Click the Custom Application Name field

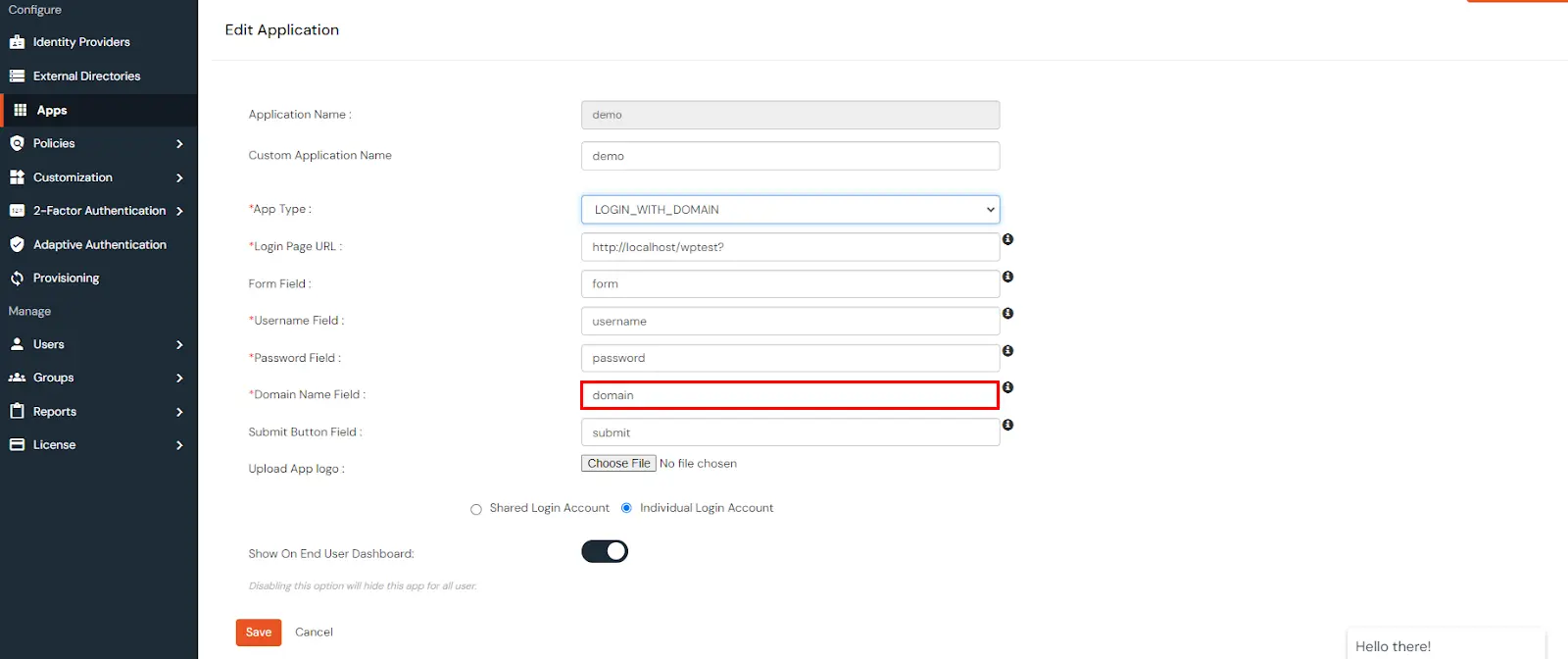[x=790, y=156]
